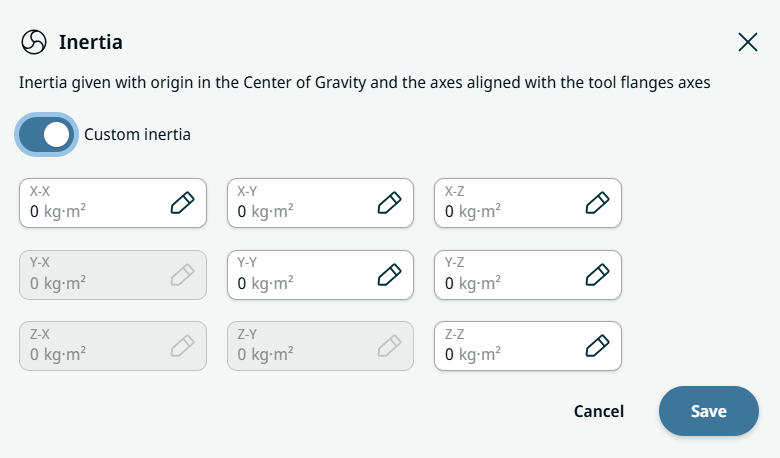Cancel the inertia dialog
The height and width of the screenshot is (458, 780).
click(599, 411)
